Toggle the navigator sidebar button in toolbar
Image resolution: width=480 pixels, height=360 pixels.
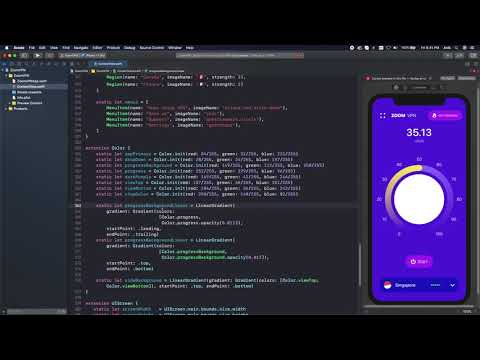24,55
